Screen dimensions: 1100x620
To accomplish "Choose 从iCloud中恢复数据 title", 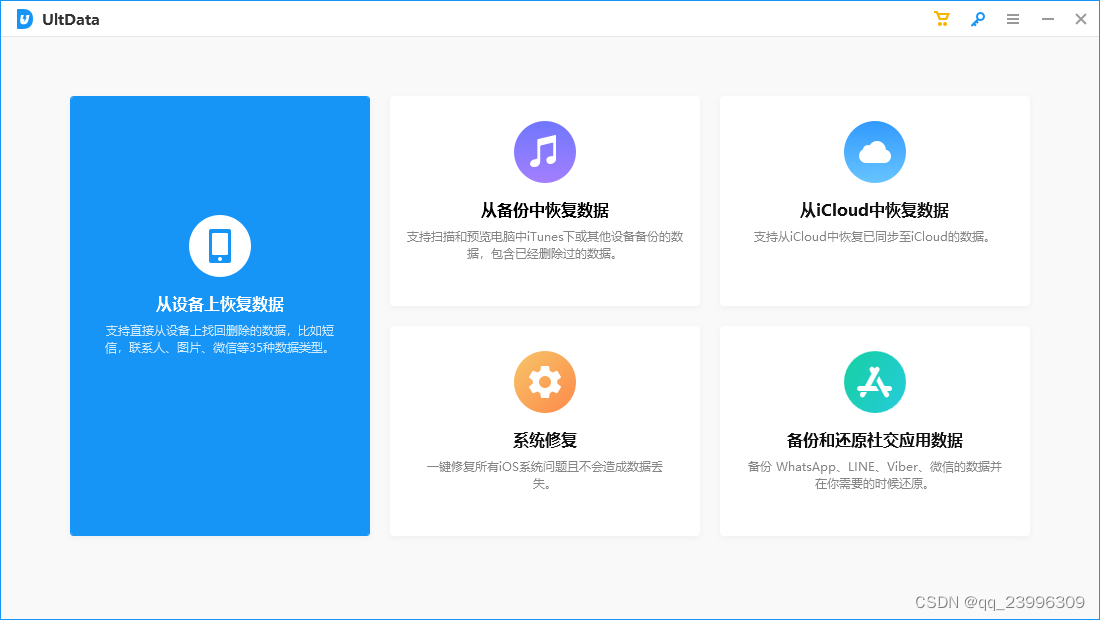I will (874, 210).
